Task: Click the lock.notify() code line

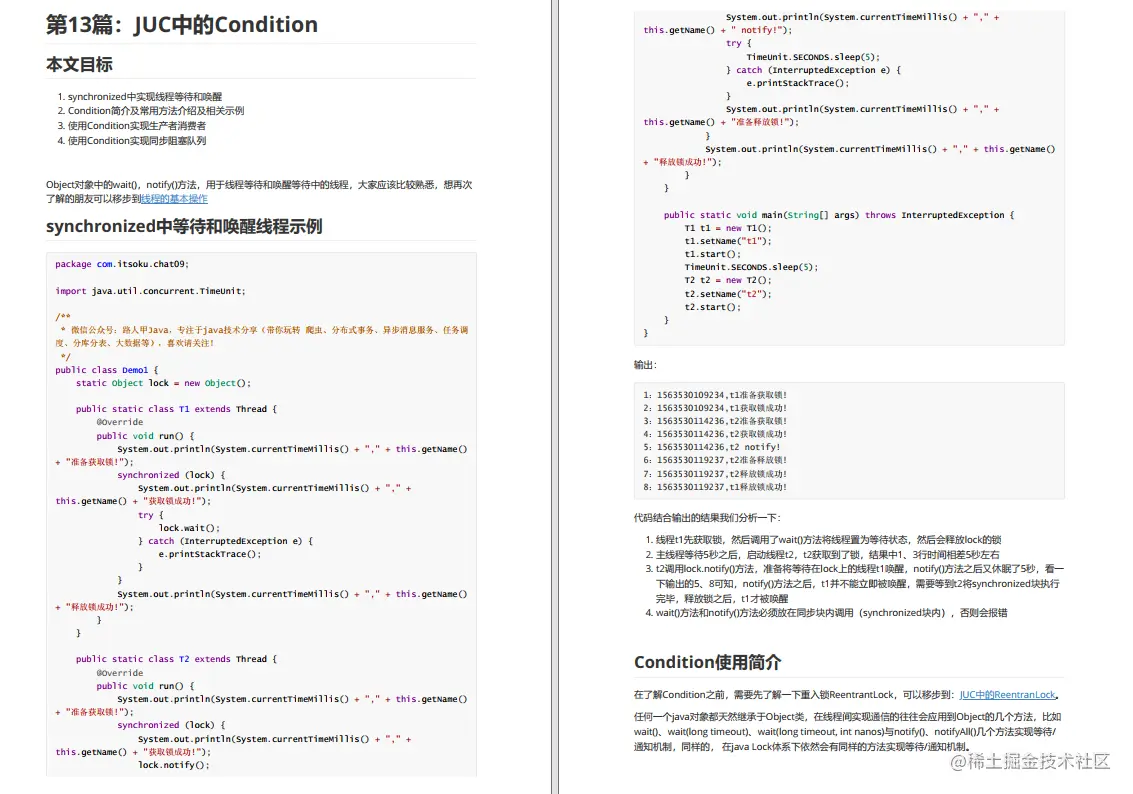Action: pyautogui.click(x=173, y=764)
